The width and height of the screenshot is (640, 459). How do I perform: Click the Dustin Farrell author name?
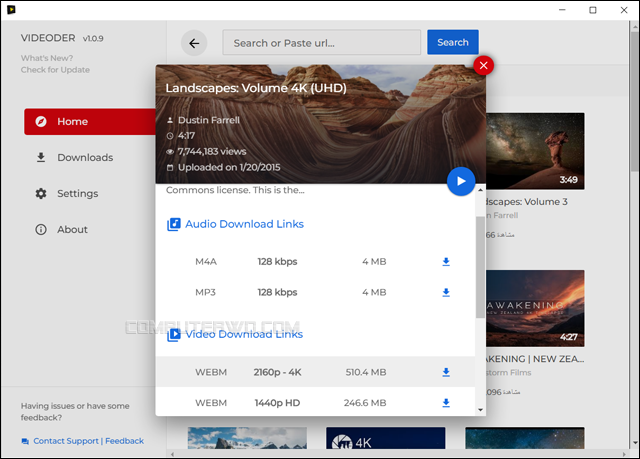click(209, 120)
